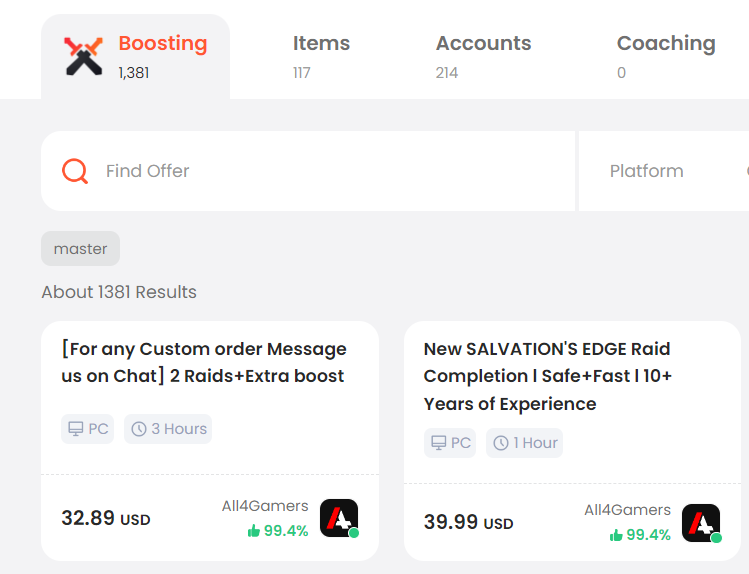Screen dimensions: 749x574
Task: Open the Platform filter dropdown
Action: [x=664, y=171]
